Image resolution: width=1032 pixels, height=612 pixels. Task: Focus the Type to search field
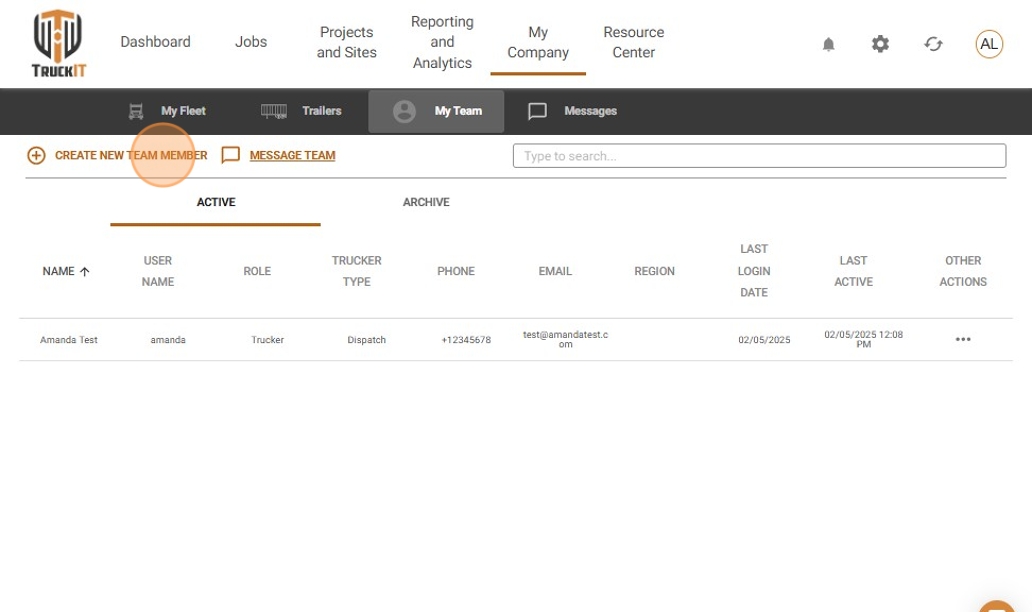760,156
